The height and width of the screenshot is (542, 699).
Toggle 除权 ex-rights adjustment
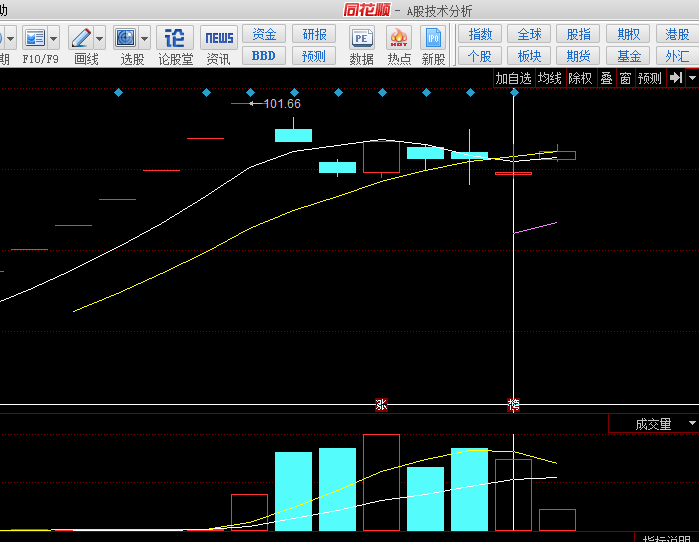pyautogui.click(x=580, y=78)
